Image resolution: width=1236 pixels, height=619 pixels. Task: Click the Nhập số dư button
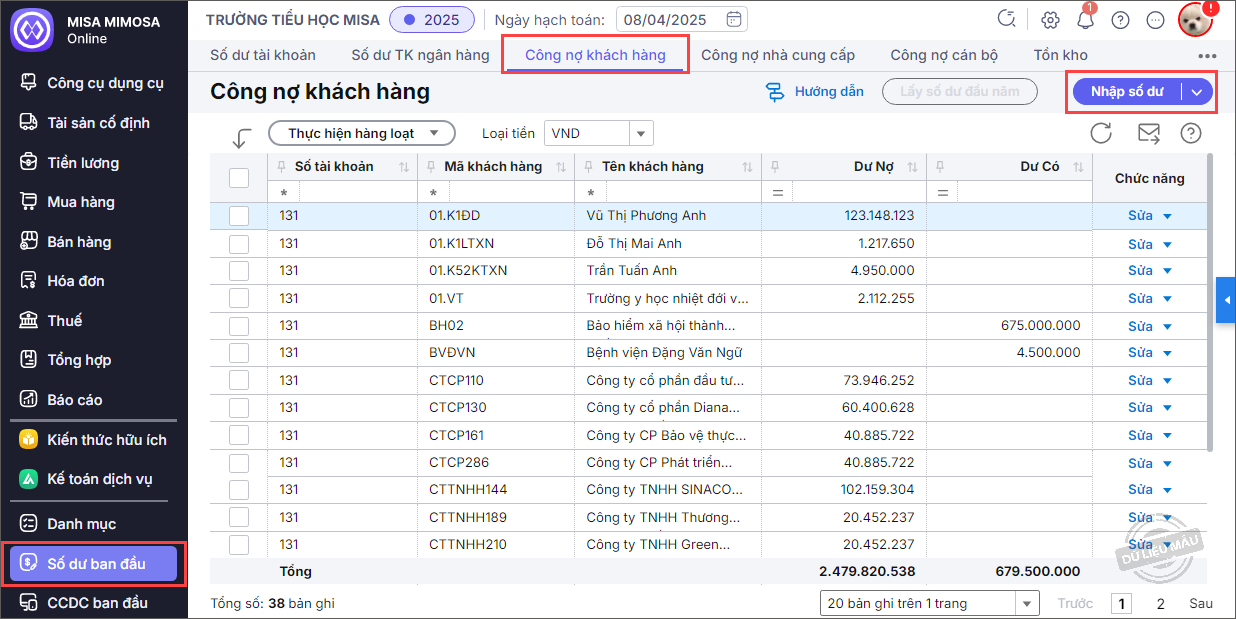coord(1127,92)
